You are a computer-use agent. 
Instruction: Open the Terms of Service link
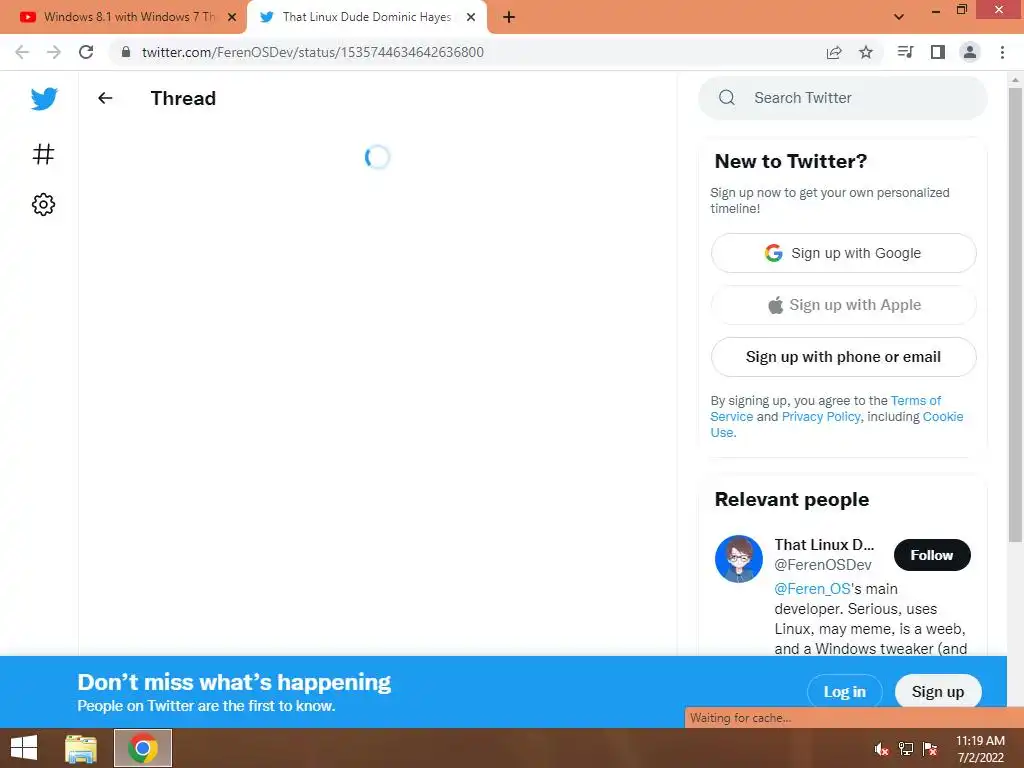click(x=916, y=400)
